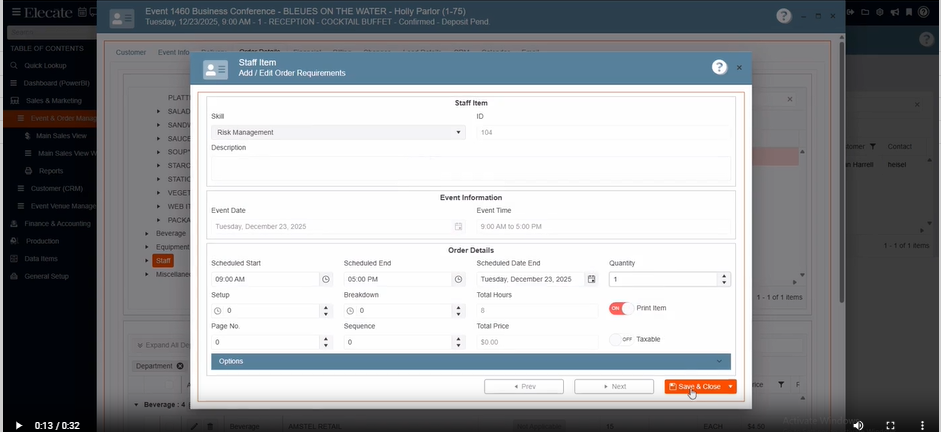Enter fullscreen video mode
The width and height of the screenshot is (941, 432).
[890, 424]
